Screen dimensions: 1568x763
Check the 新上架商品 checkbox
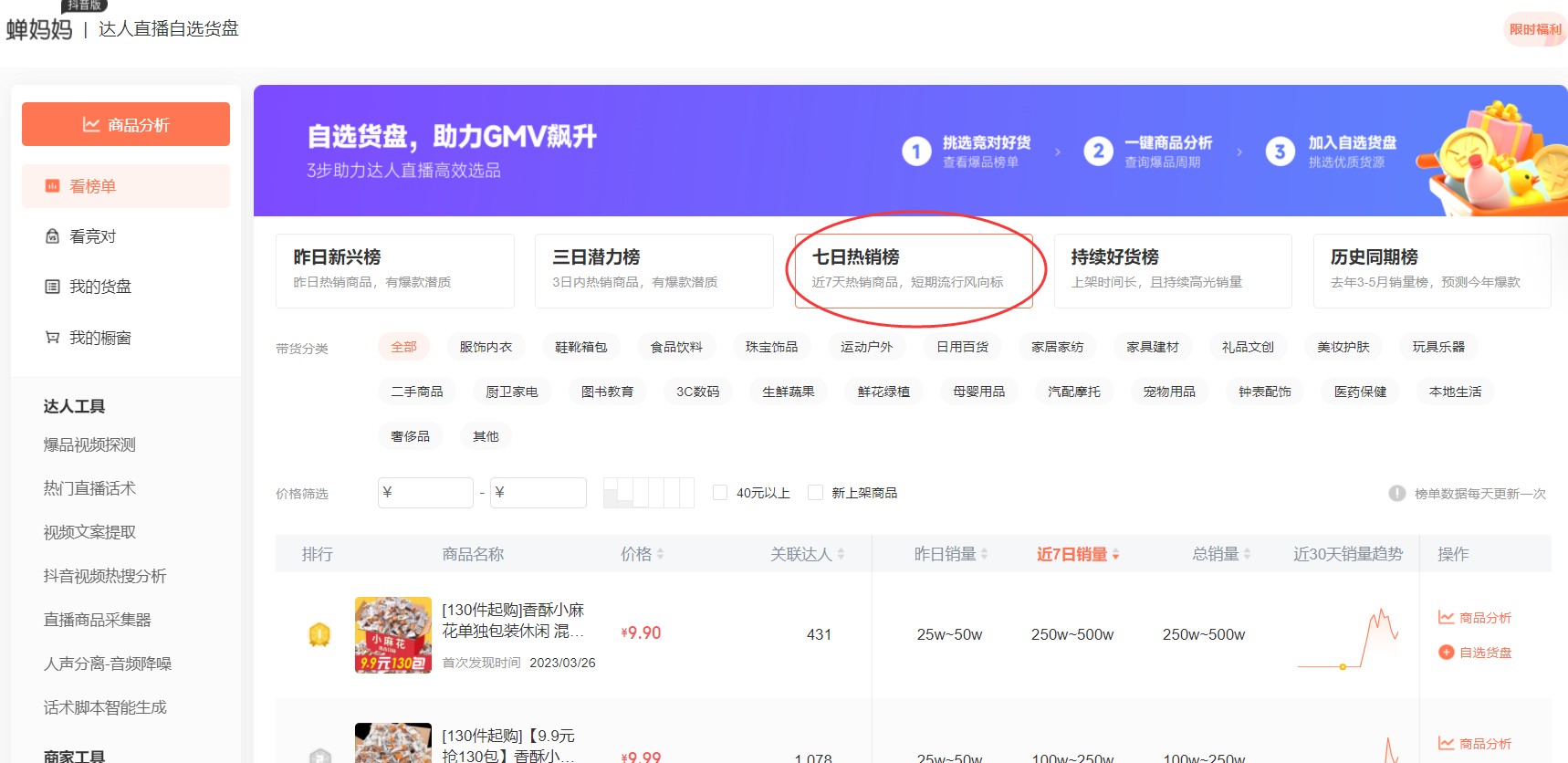815,493
